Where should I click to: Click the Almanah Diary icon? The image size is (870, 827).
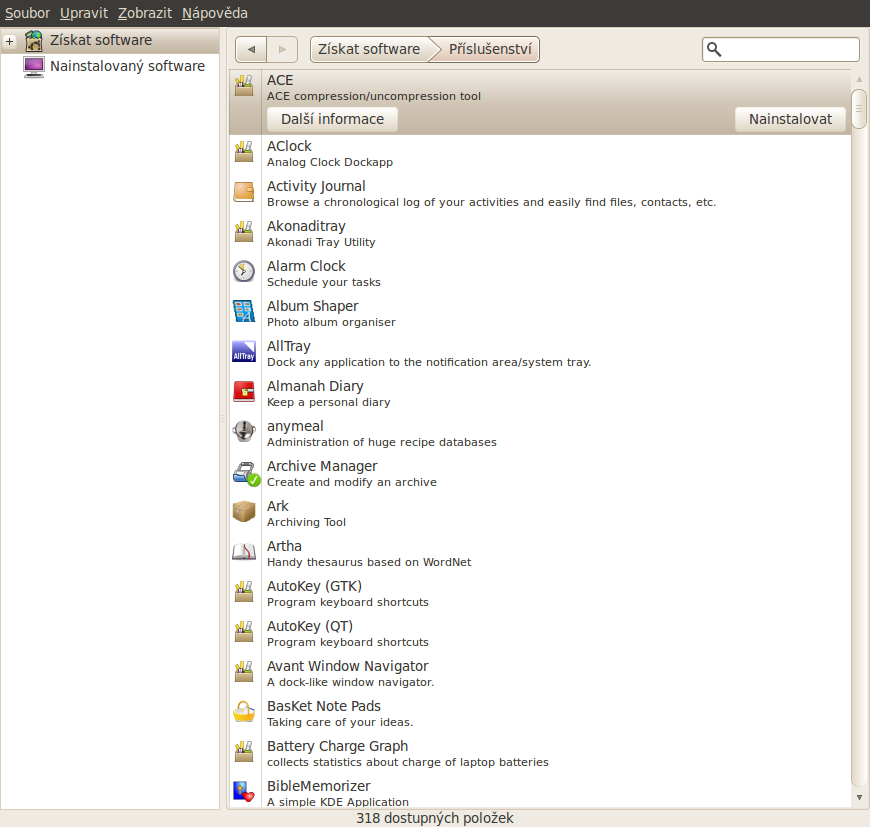pyautogui.click(x=244, y=392)
